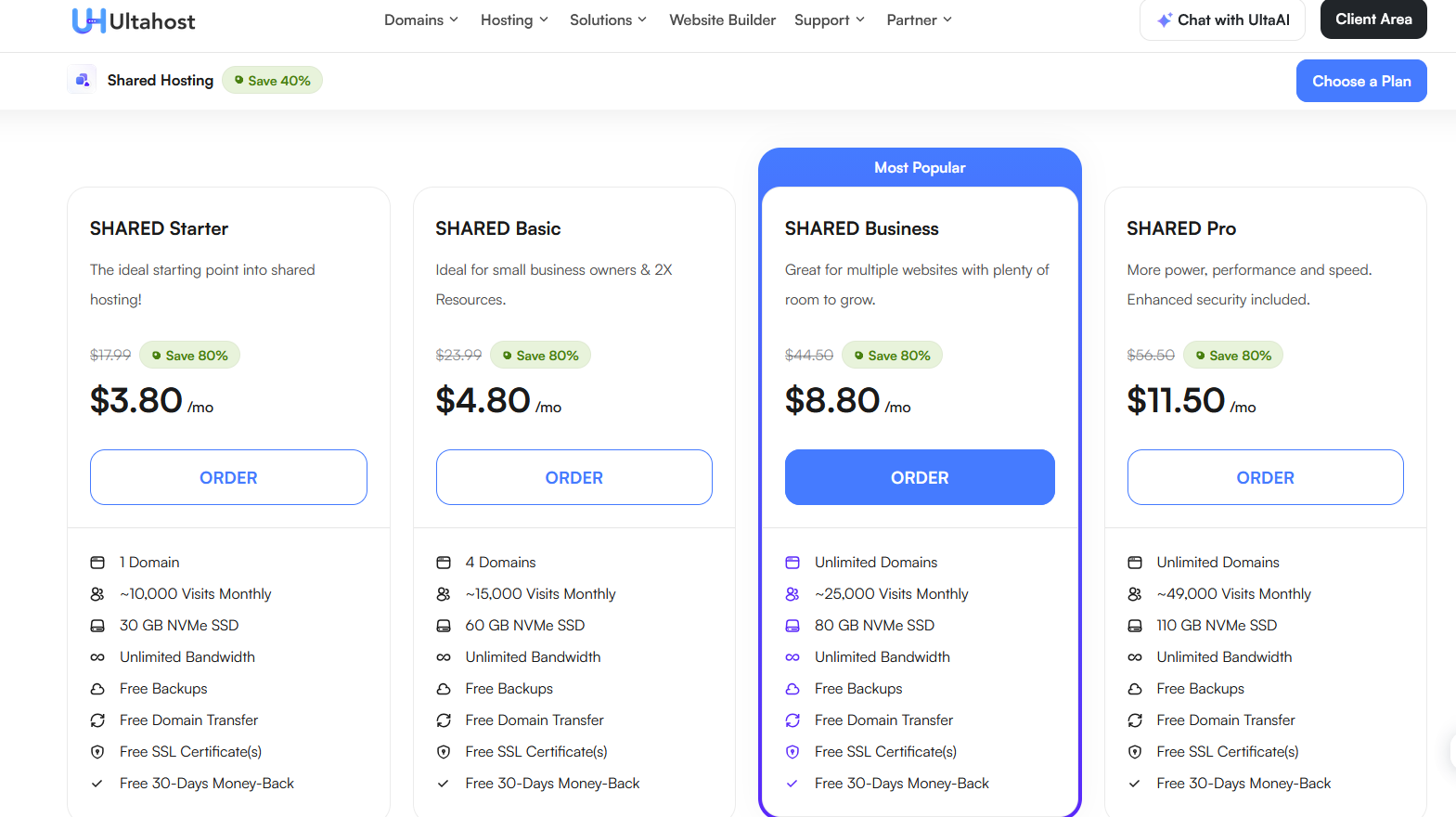Click the backup icon in SHARED Starter plan
The image size is (1456, 817).
tap(97, 689)
